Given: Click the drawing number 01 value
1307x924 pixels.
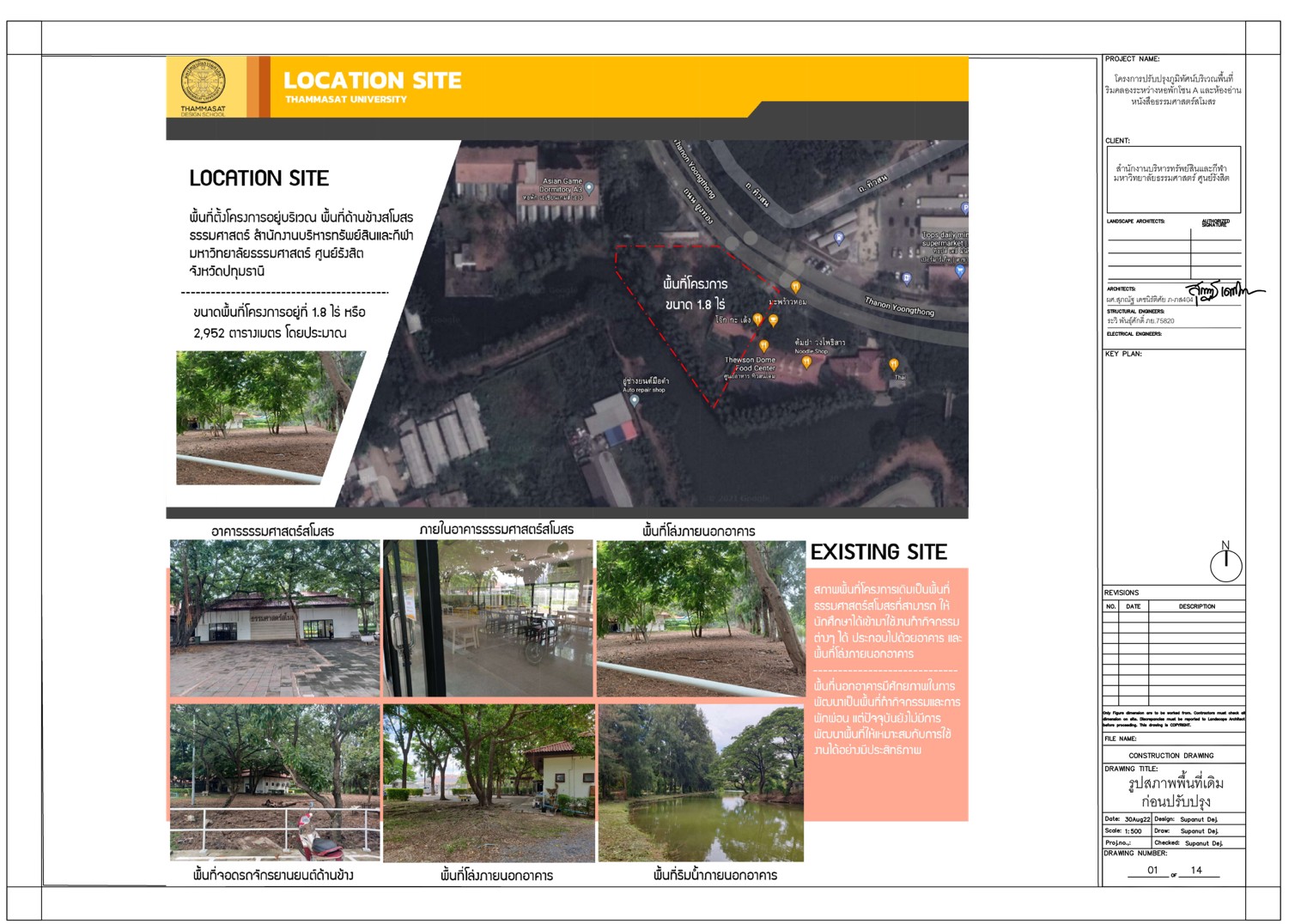Looking at the screenshot, I should (1152, 870).
